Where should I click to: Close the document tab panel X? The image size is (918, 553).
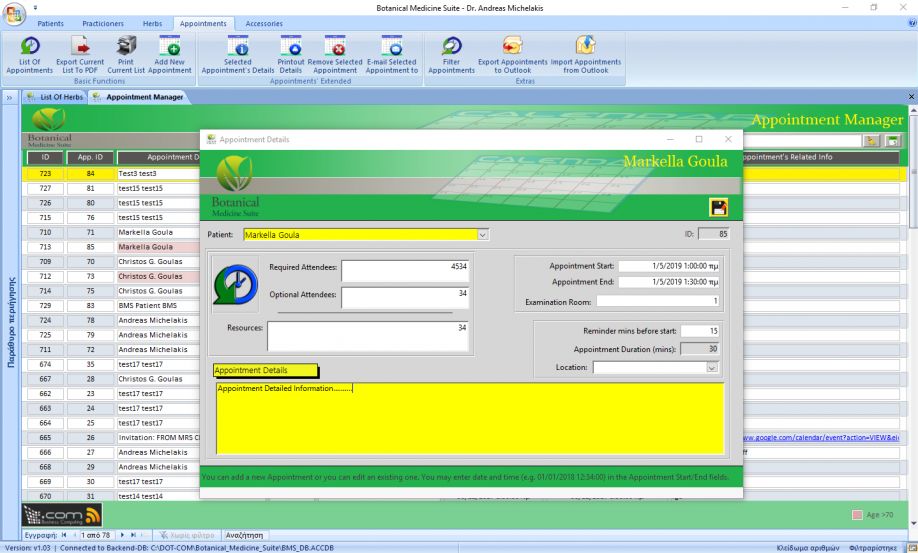(911, 97)
